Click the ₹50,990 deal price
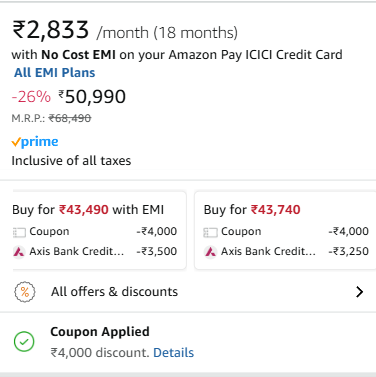The height and width of the screenshot is (377, 376). pyautogui.click(x=92, y=97)
